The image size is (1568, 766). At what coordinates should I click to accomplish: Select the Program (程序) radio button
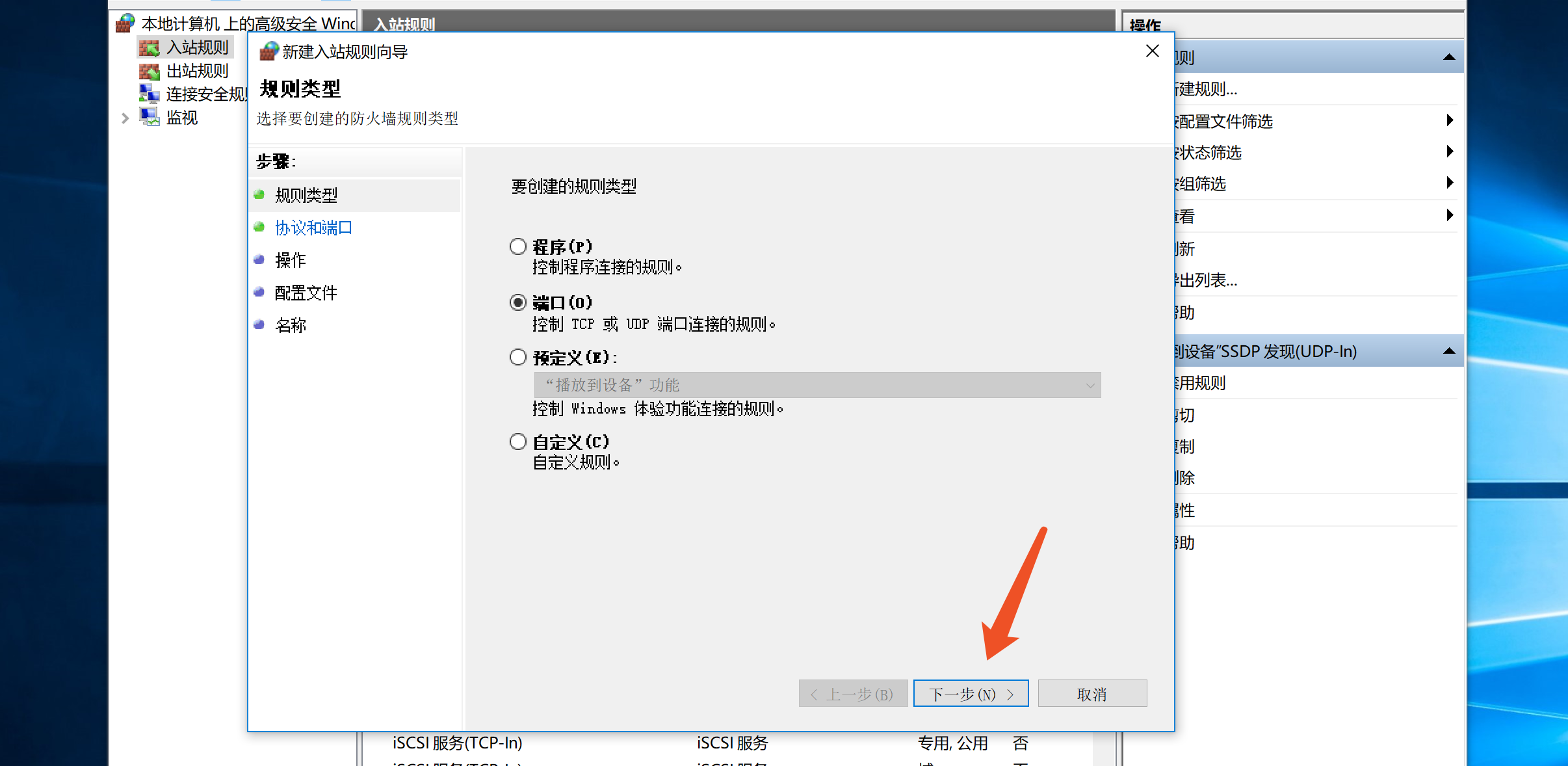[517, 246]
